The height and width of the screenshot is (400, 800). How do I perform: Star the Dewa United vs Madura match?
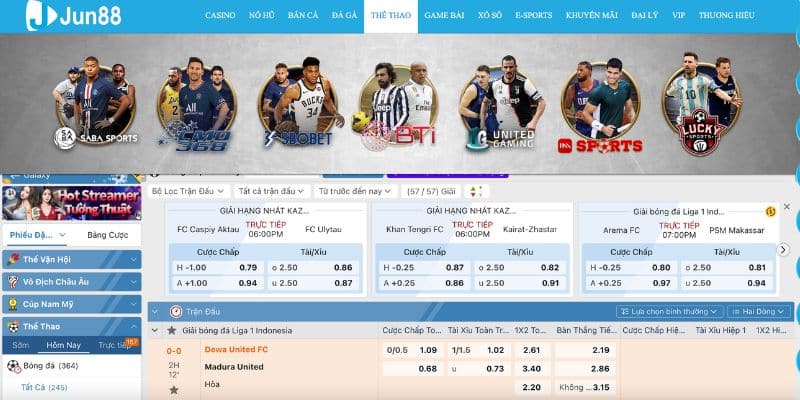pos(174,389)
